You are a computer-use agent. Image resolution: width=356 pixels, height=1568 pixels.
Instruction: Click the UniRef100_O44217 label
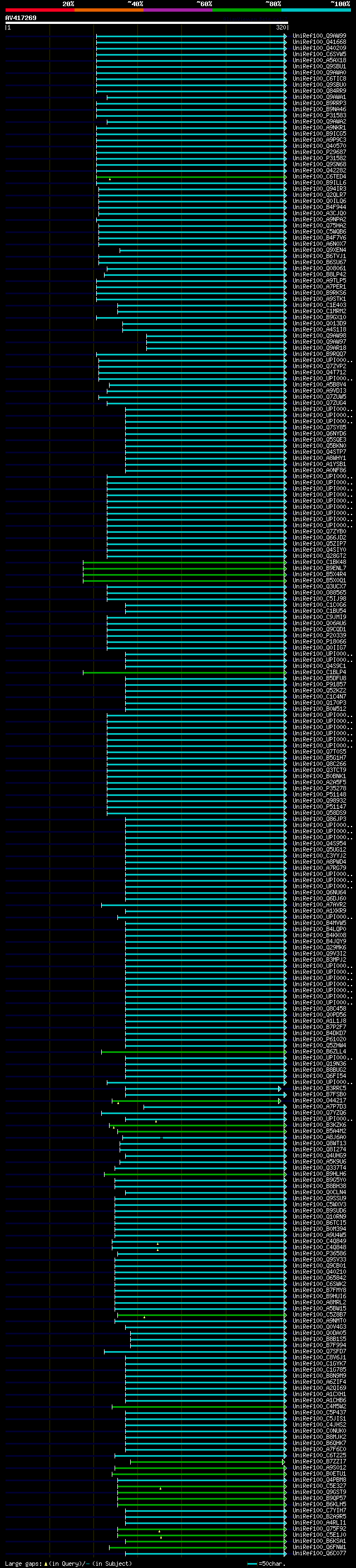[x=319, y=1101]
